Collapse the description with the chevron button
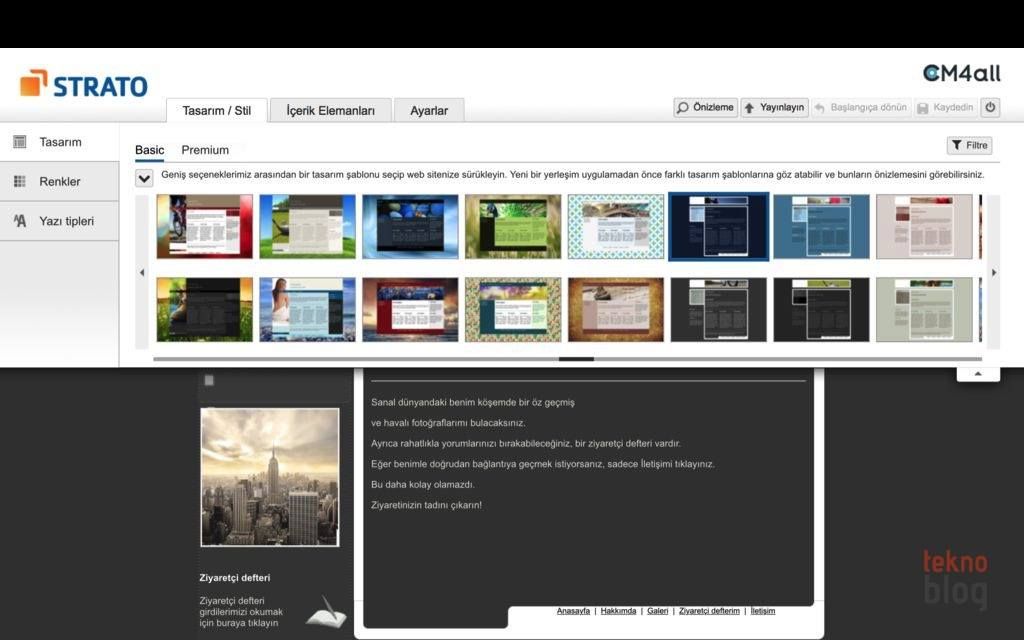1024x640 pixels. pos(144,178)
